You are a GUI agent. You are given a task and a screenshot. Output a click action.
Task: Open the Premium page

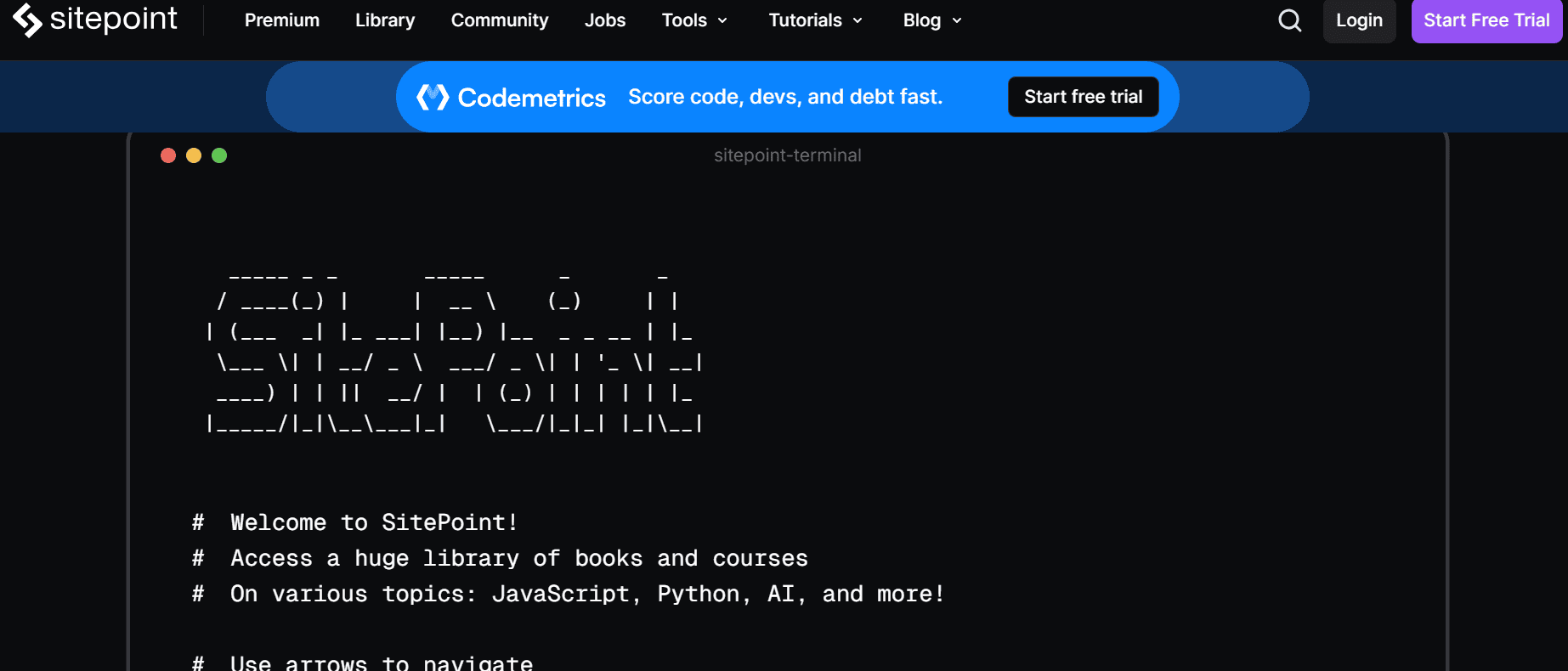click(x=282, y=20)
